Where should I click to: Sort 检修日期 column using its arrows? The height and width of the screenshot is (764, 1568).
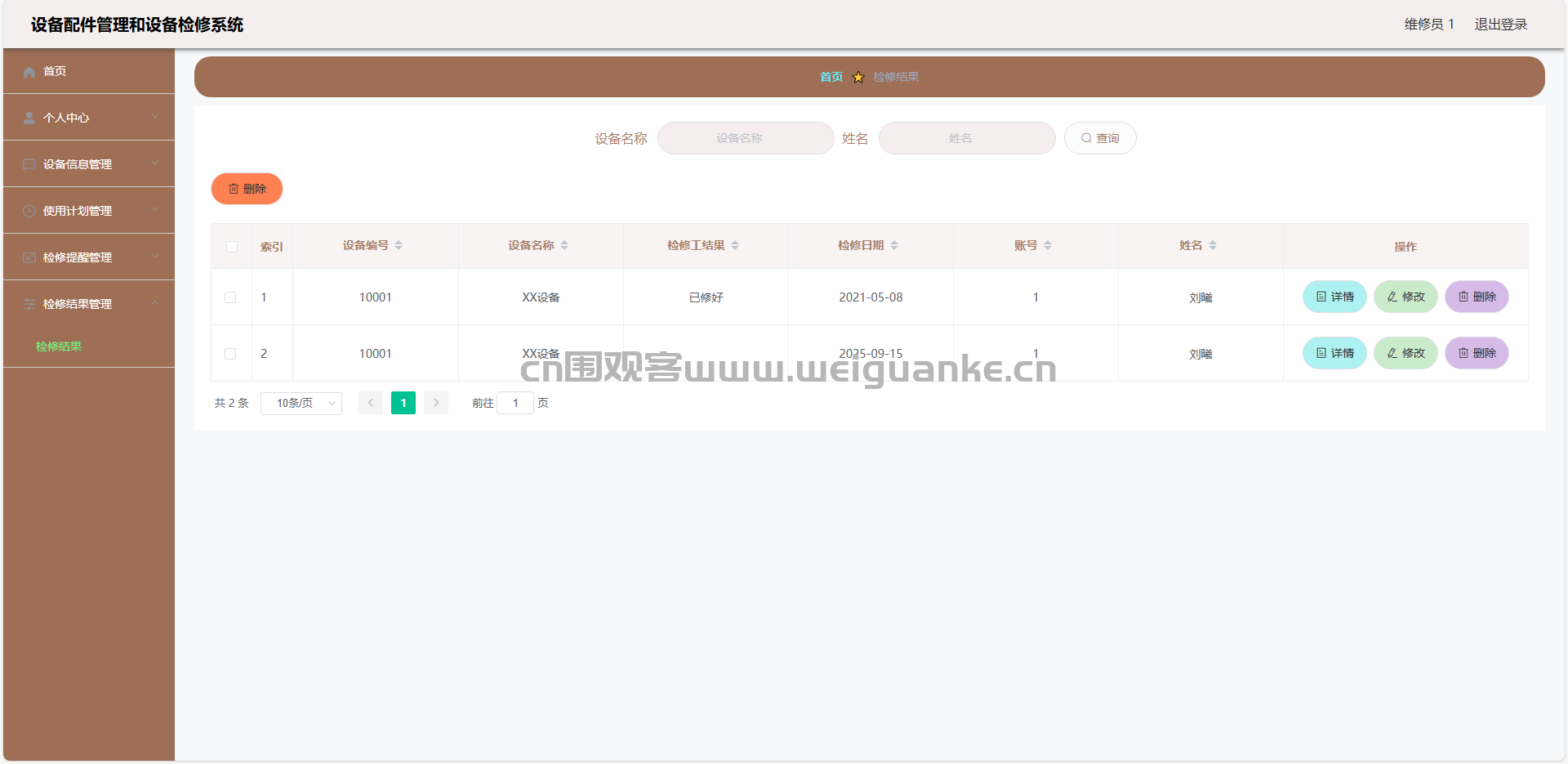click(x=894, y=246)
